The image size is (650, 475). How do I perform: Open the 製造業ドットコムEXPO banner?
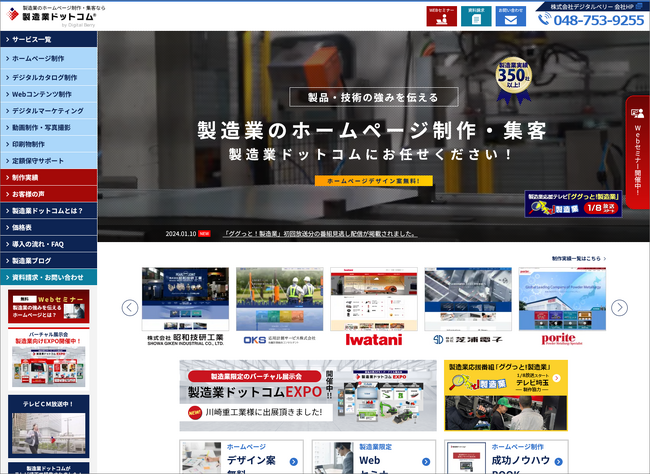coord(308,395)
